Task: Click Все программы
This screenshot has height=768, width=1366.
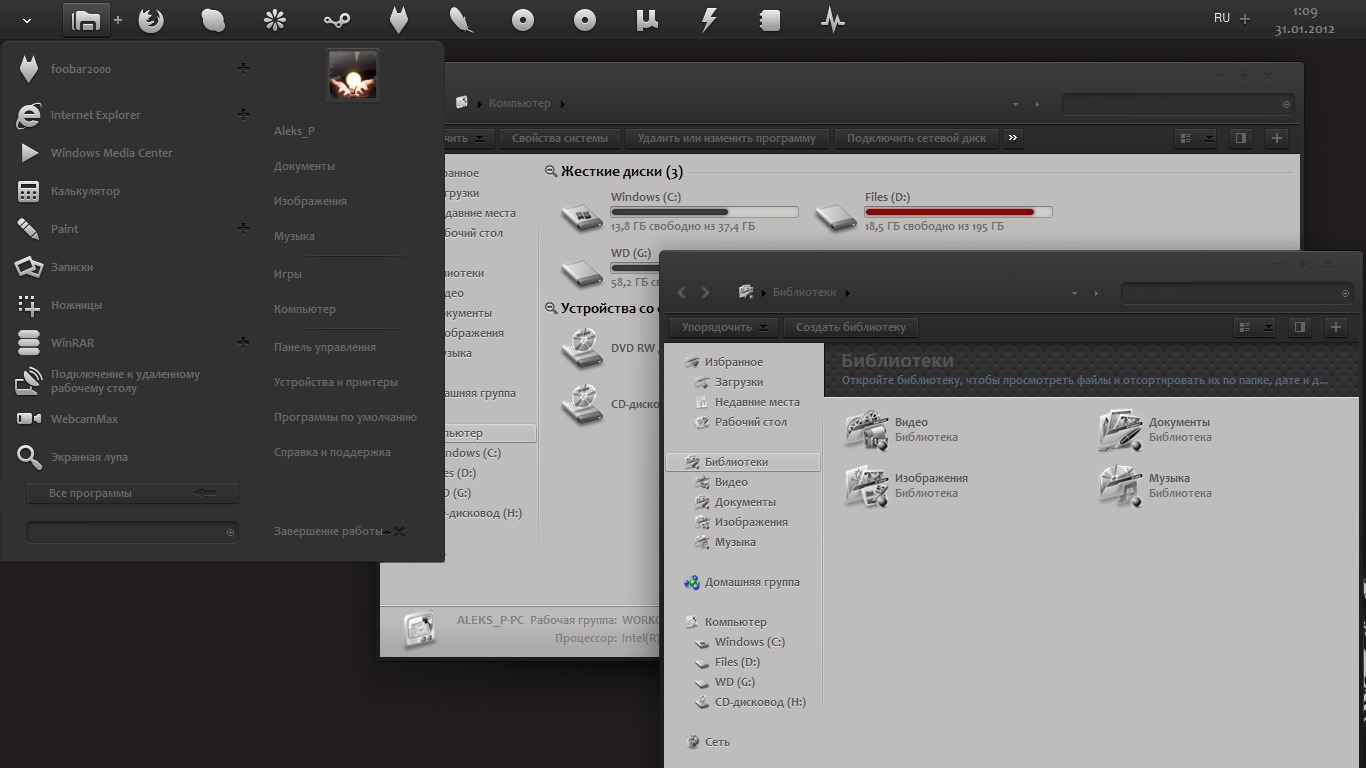Action: 132,493
